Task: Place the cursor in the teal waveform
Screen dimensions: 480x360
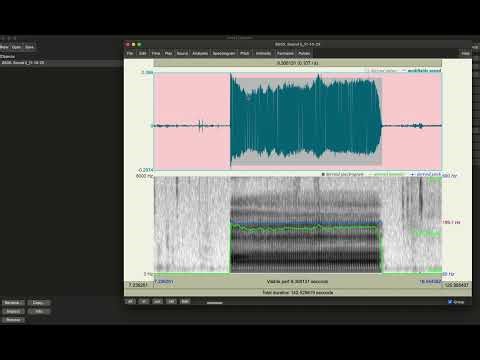Action: click(306, 120)
